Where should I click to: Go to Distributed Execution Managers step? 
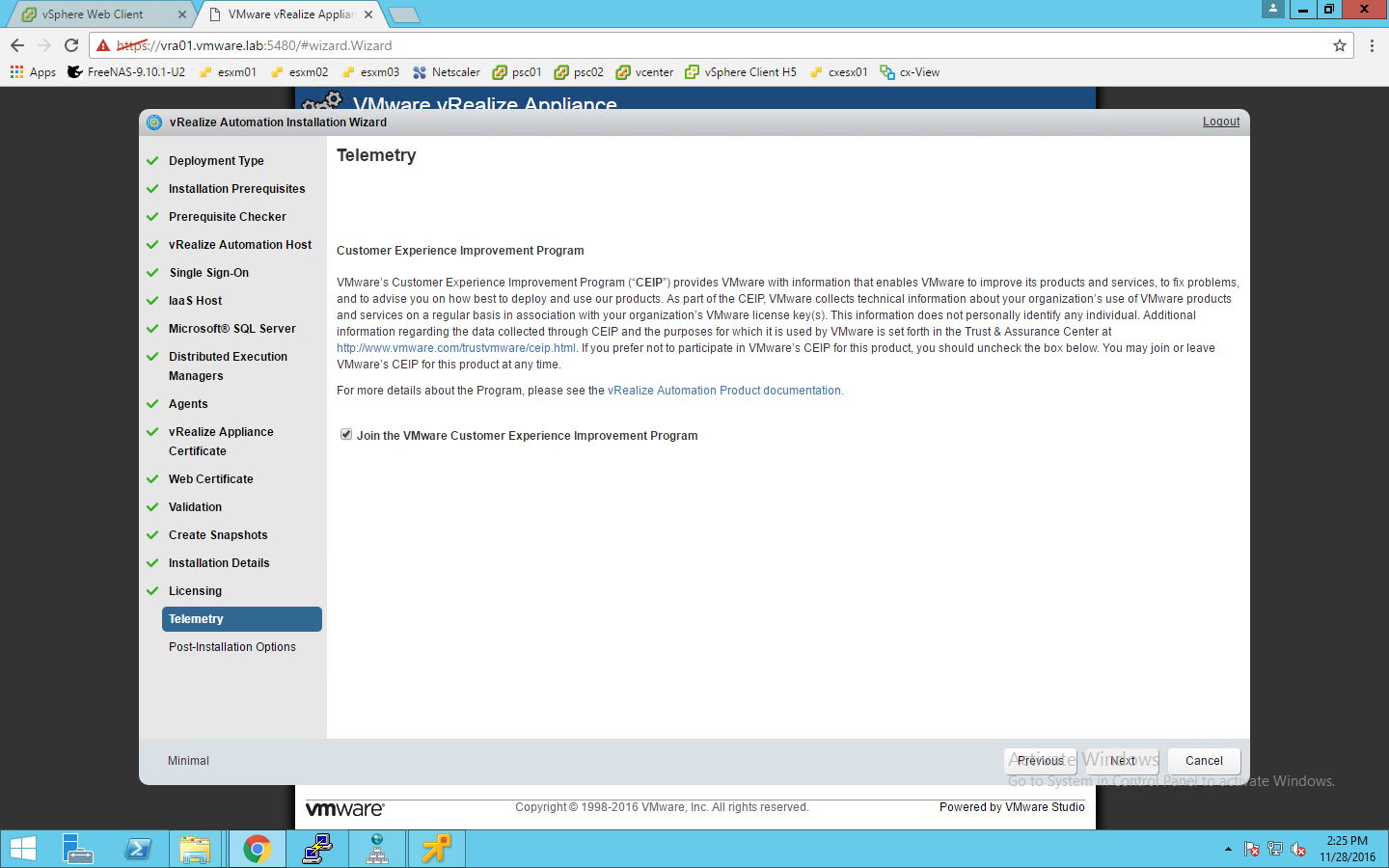[228, 366]
